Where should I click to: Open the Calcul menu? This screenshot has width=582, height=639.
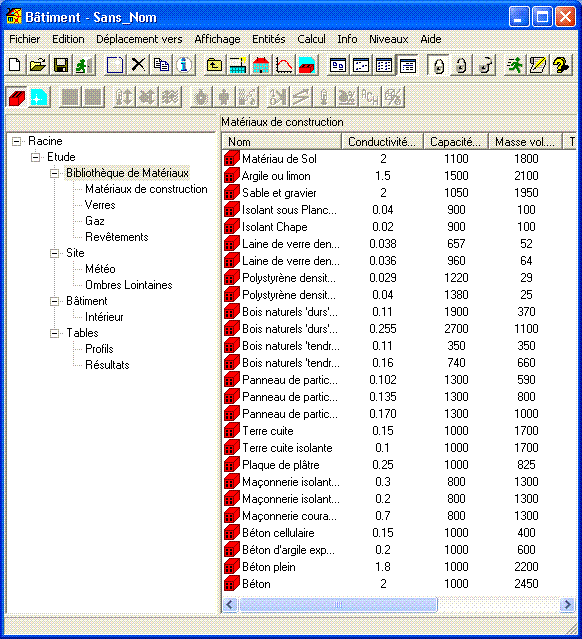pos(311,39)
